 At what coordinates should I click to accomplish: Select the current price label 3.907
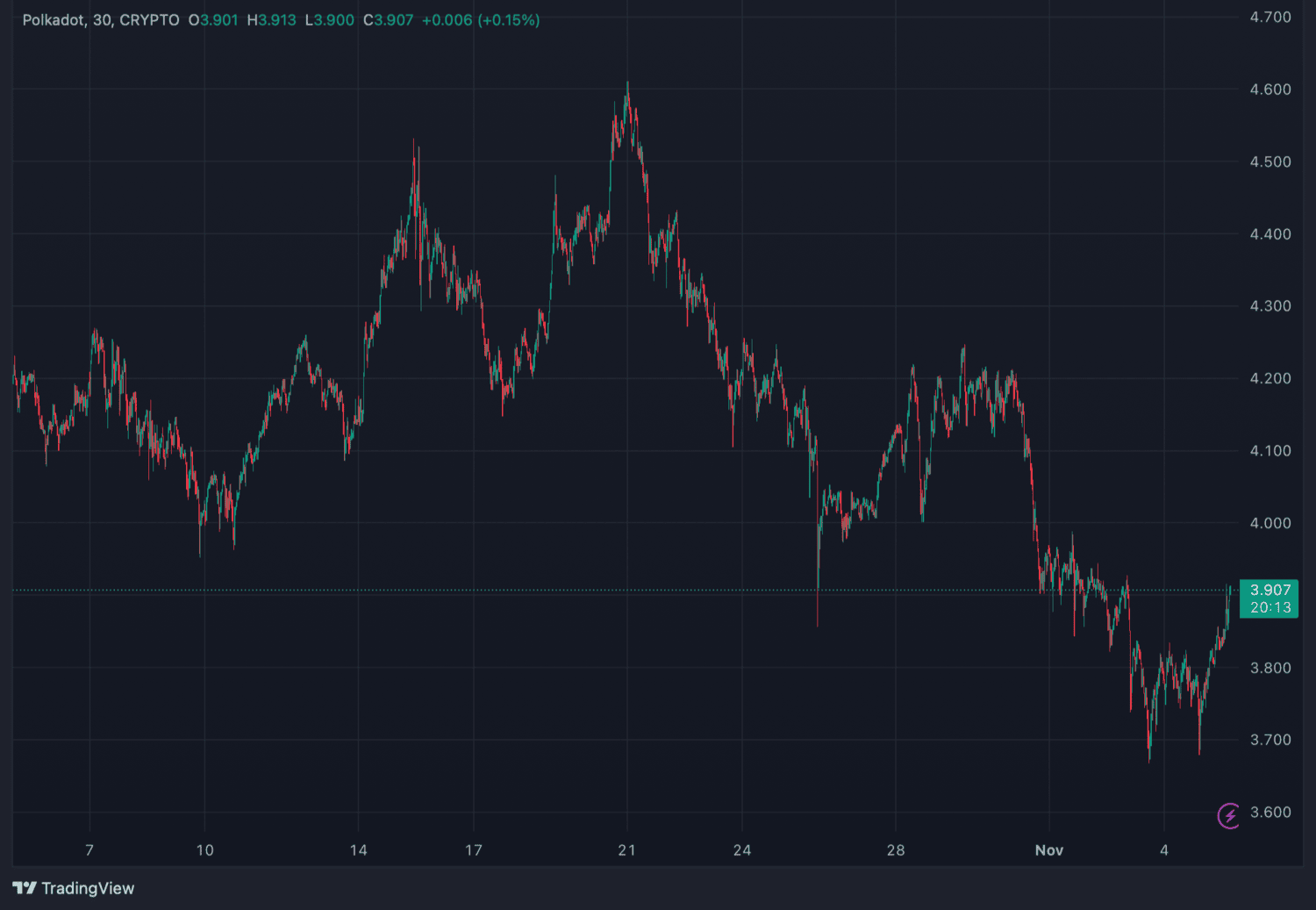[1270, 590]
